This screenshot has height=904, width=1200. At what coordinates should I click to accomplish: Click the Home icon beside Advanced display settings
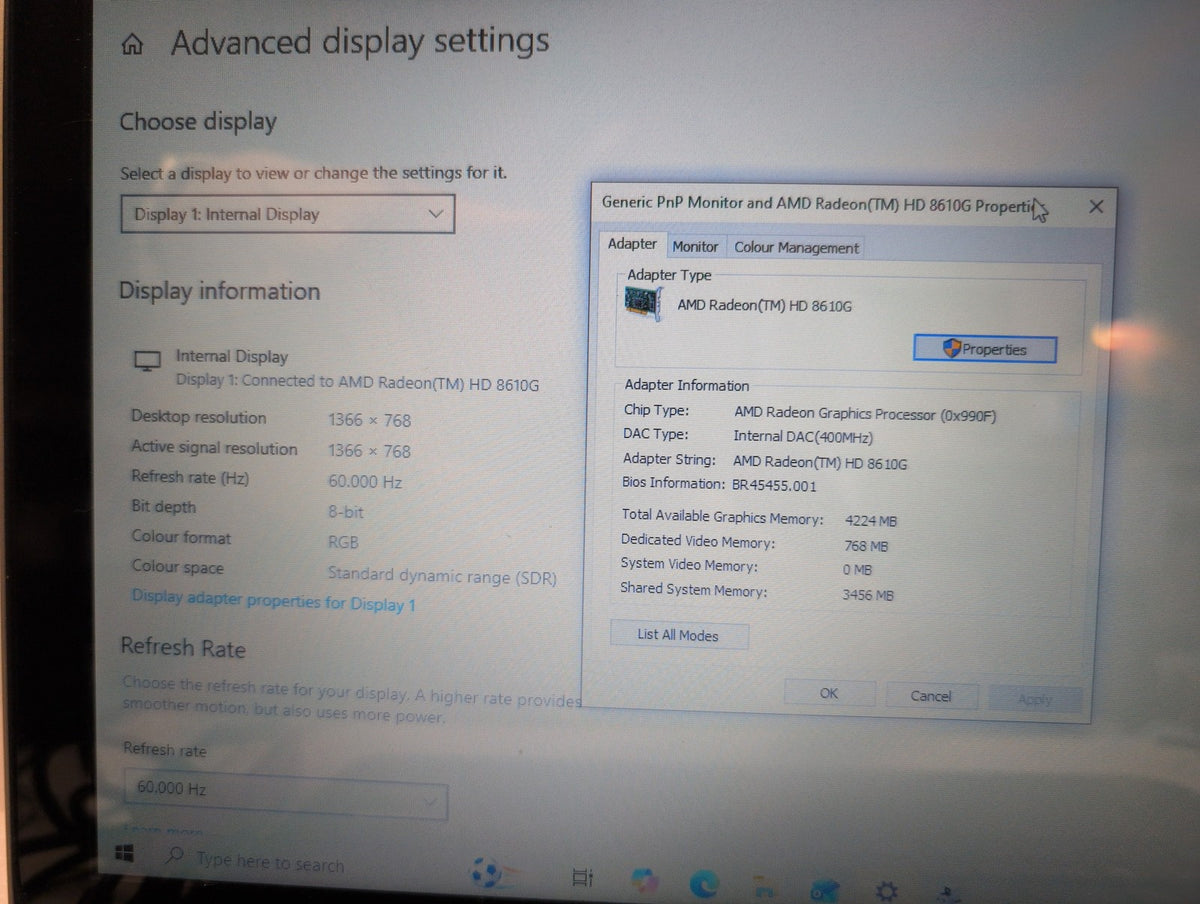point(132,45)
